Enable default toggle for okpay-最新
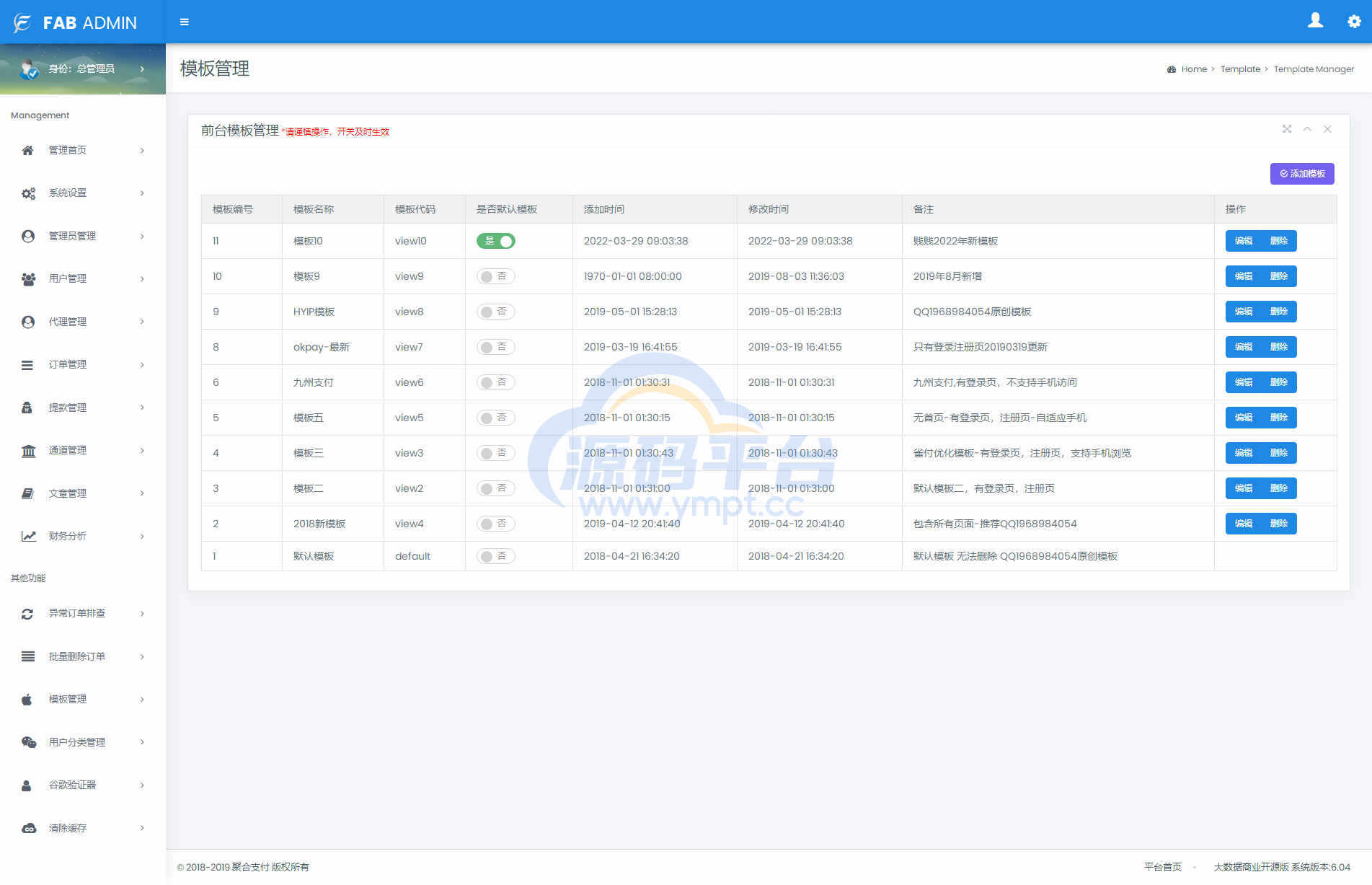Viewport: 1372px width, 885px height. coord(496,347)
